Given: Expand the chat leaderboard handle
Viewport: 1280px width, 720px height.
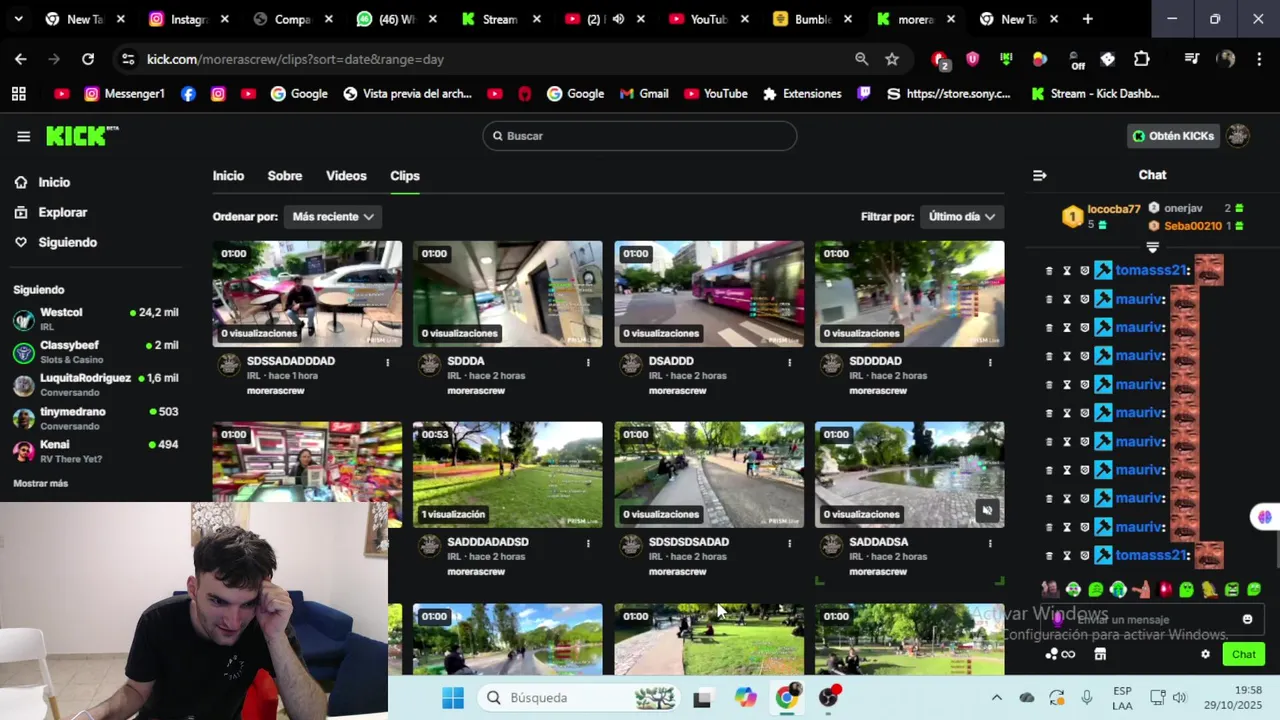Looking at the screenshot, I should (x=1152, y=247).
